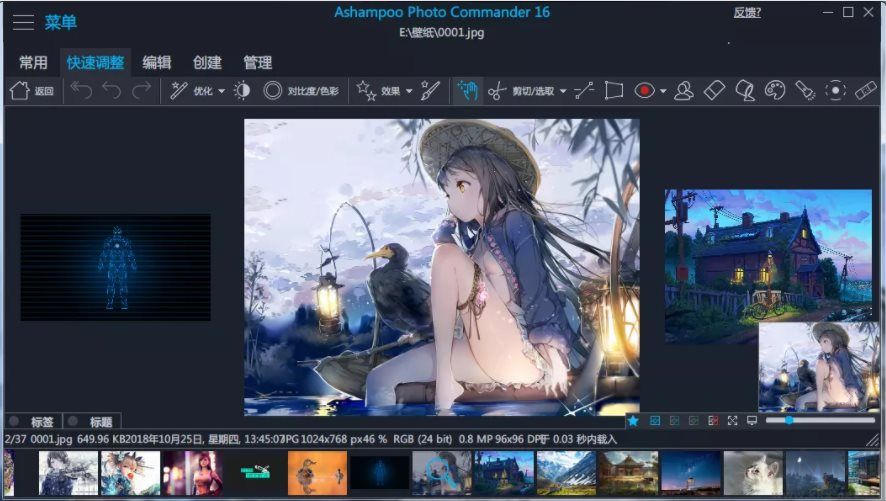Click the 反馈? feedback link

click(747, 12)
